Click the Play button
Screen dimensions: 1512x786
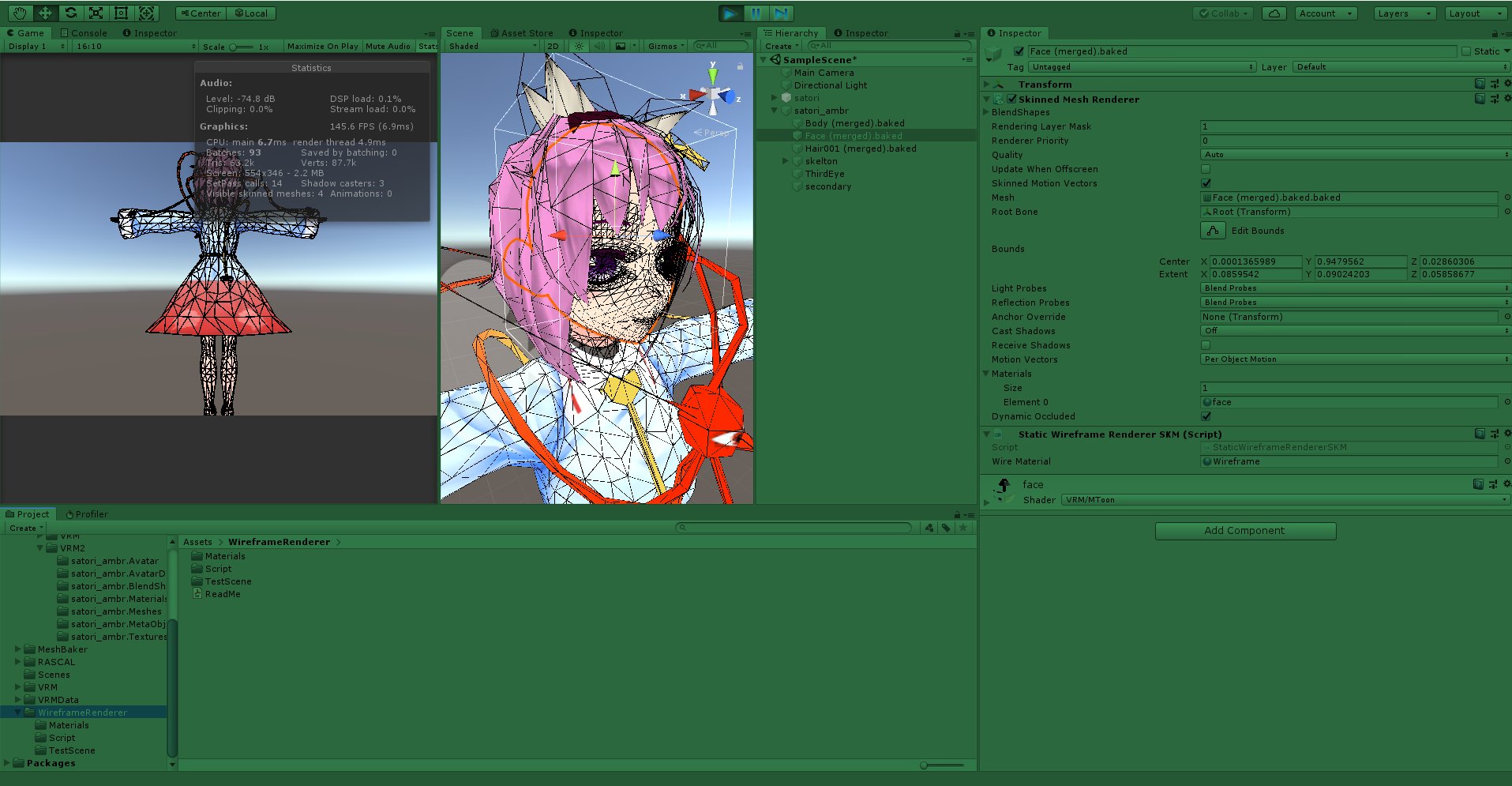point(731,13)
